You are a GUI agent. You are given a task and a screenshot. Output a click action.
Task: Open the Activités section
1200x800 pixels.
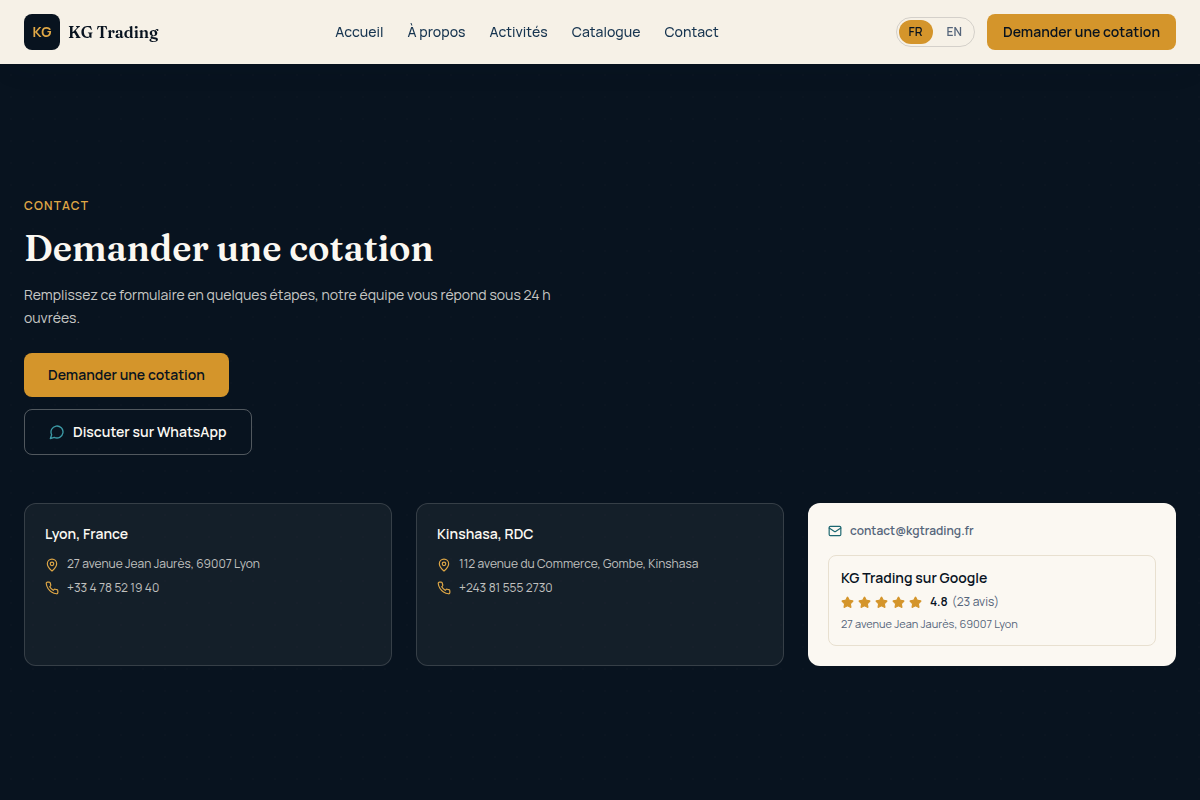pos(518,32)
